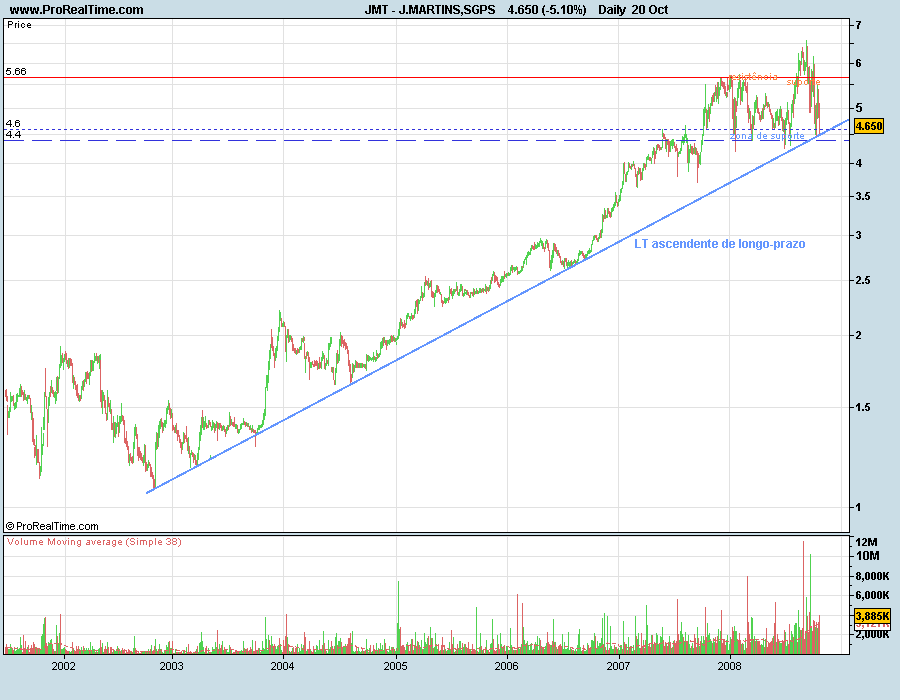
Task: Select the 5.66 resistance level label
Action: pos(16,72)
